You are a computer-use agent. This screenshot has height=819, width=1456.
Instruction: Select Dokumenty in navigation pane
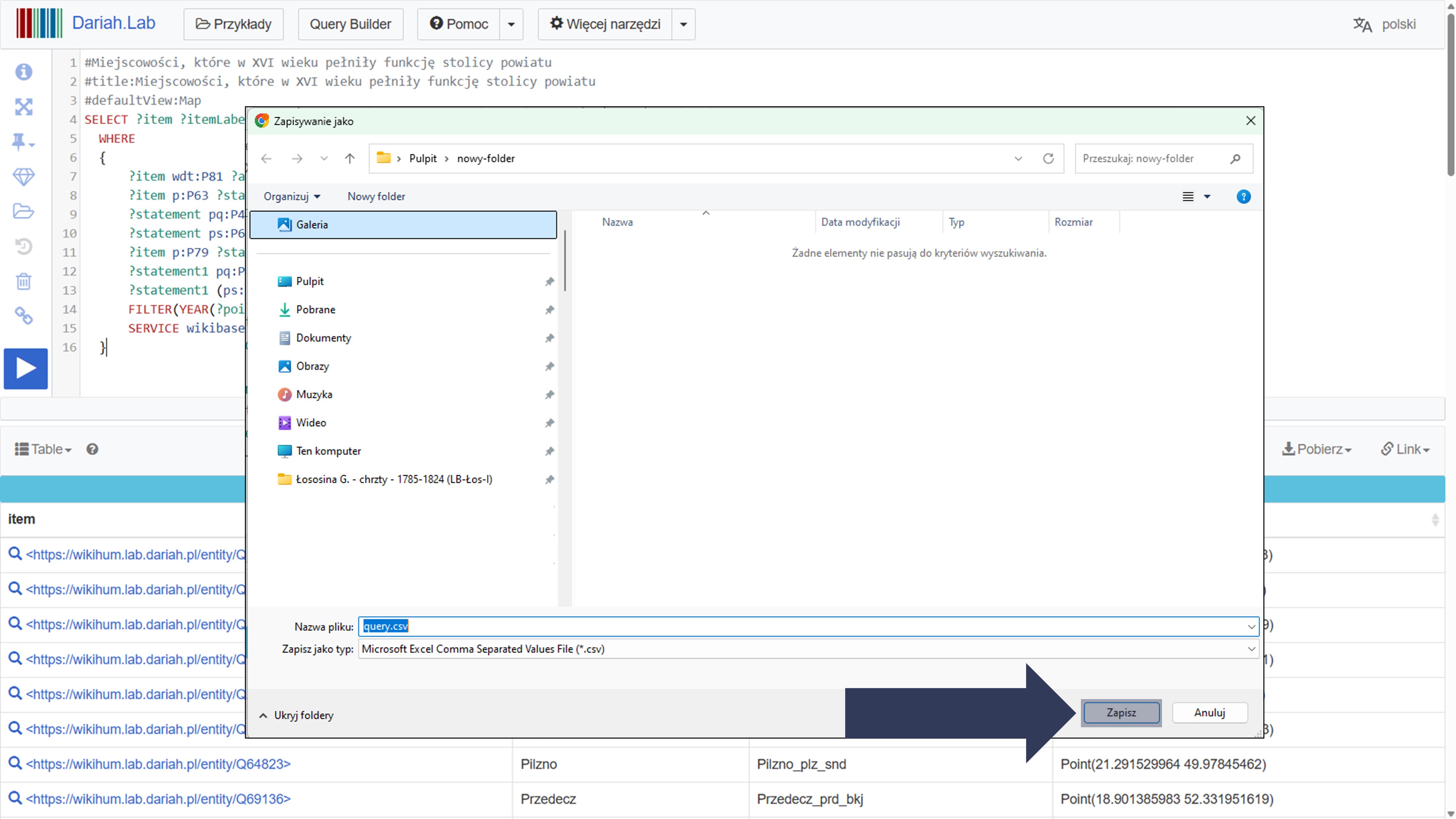point(323,338)
